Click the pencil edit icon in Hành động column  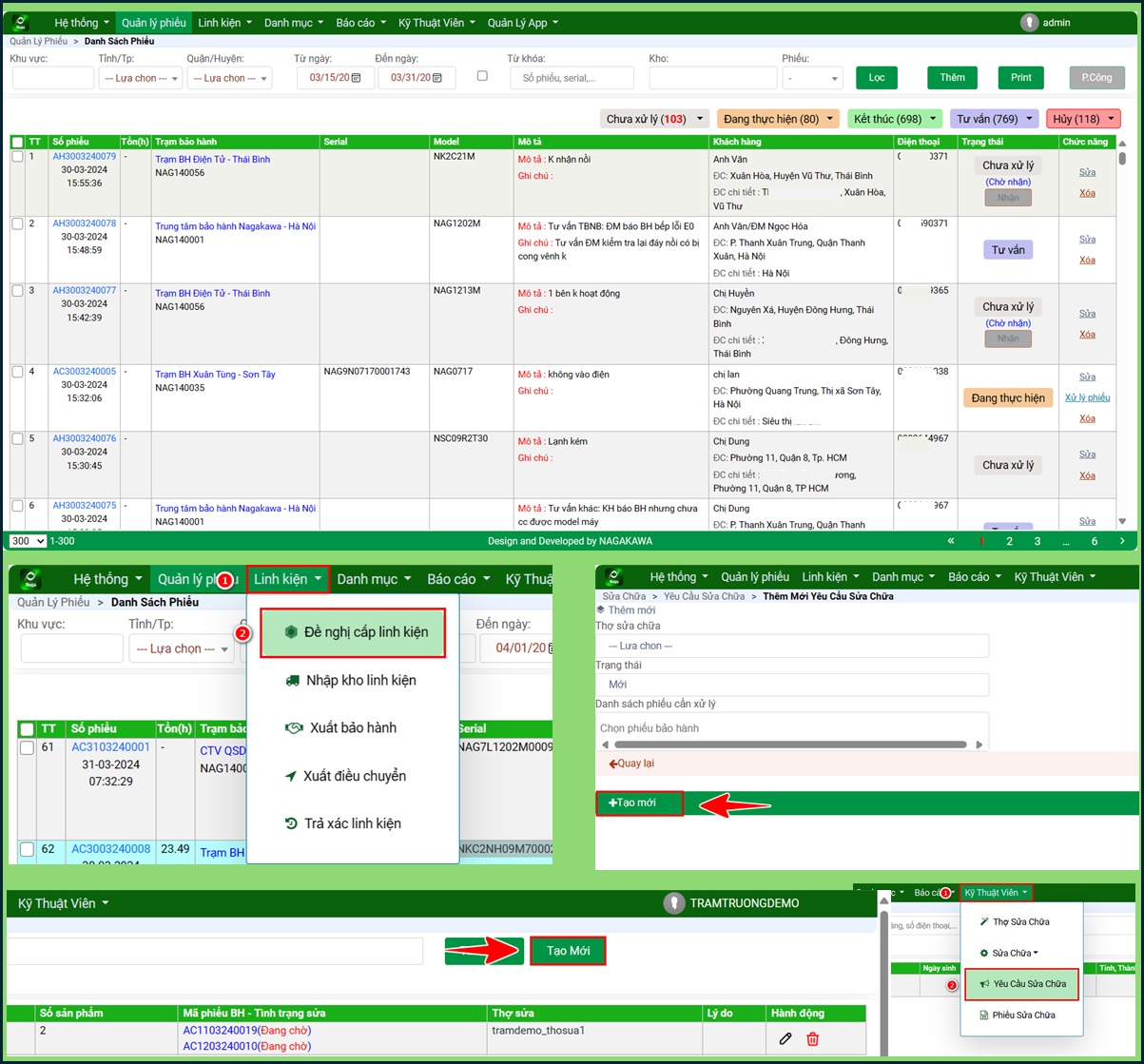point(785,1038)
